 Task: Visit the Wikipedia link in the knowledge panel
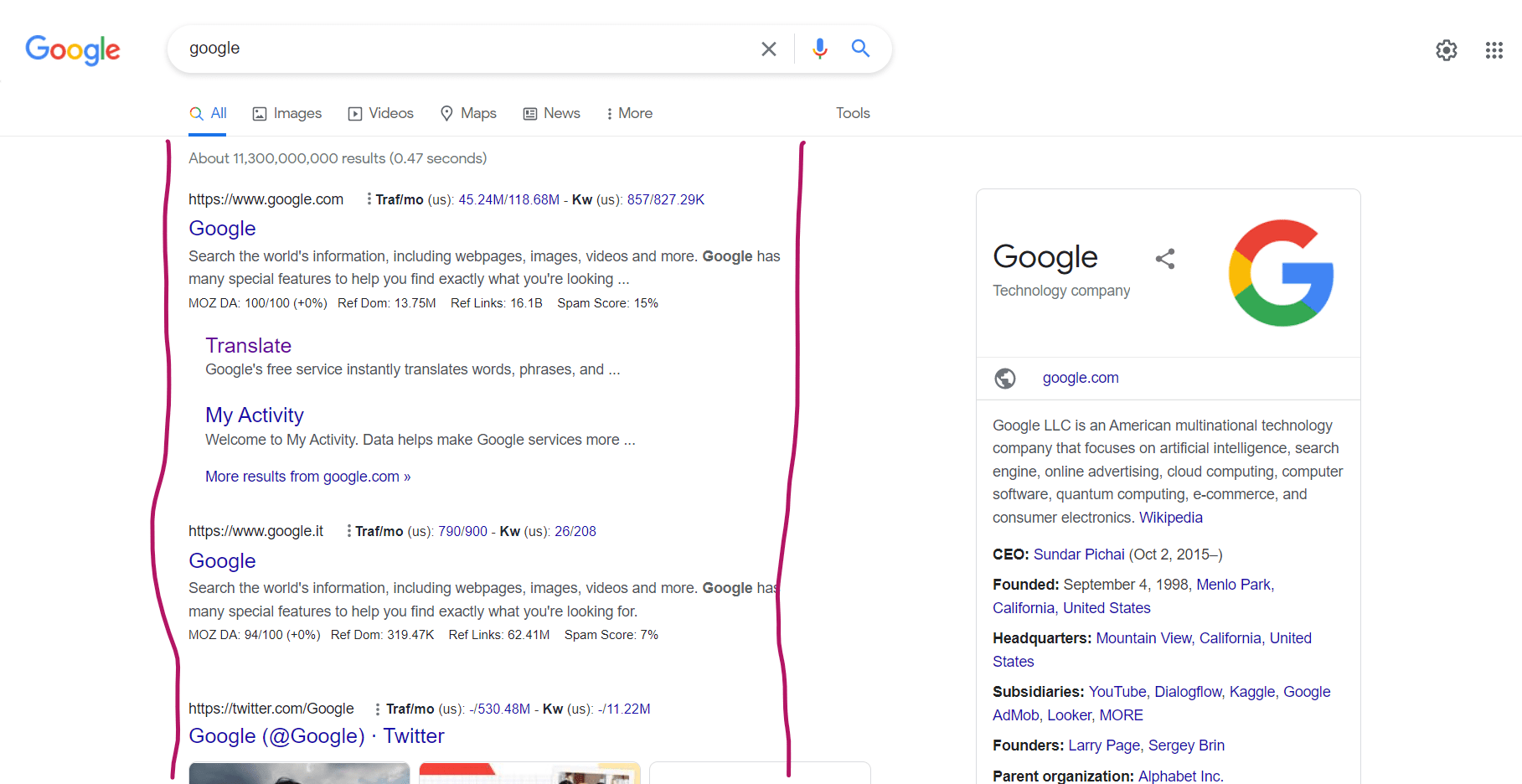[x=1170, y=517]
